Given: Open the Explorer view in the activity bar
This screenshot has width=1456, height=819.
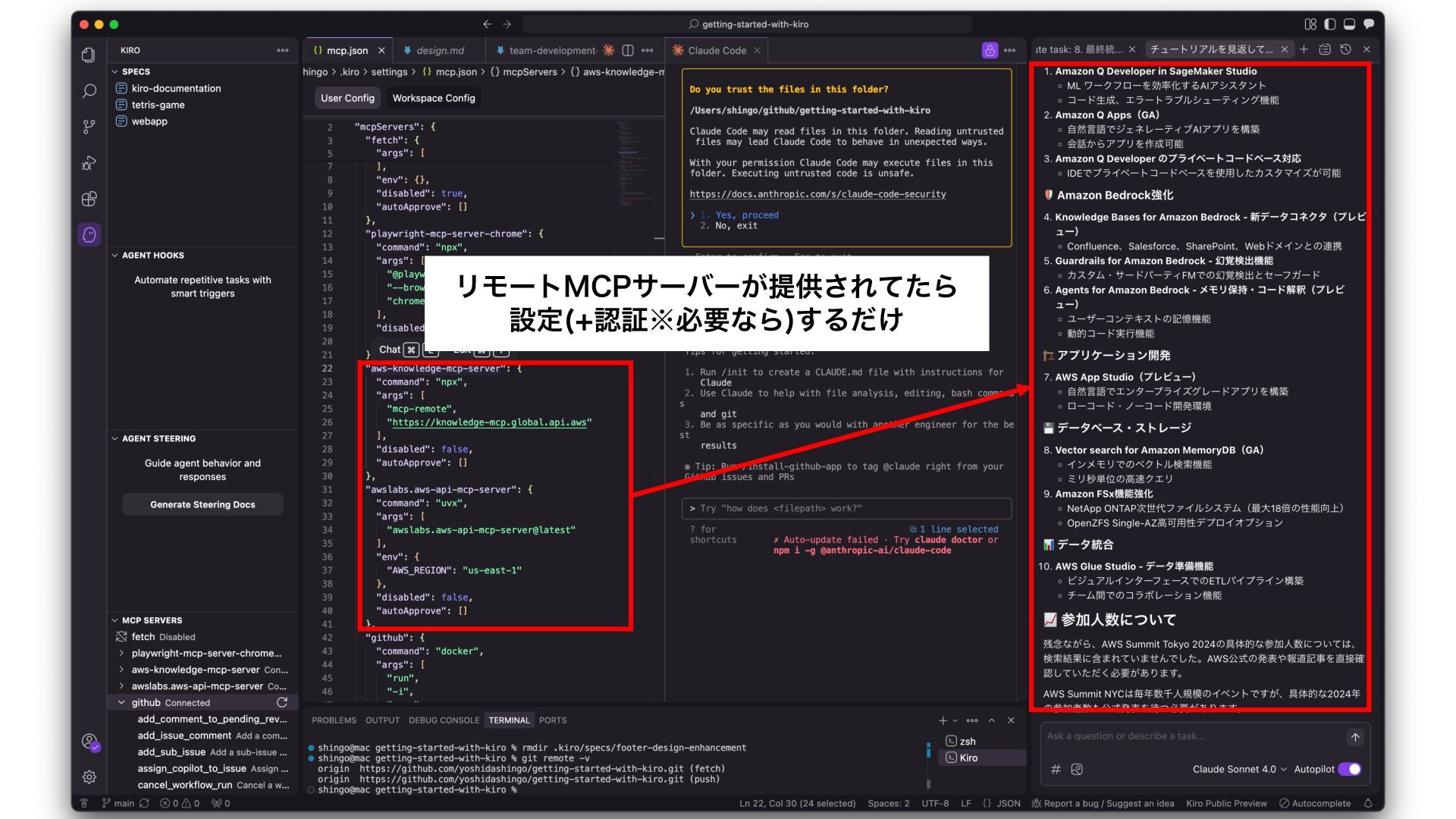Looking at the screenshot, I should click(x=89, y=55).
